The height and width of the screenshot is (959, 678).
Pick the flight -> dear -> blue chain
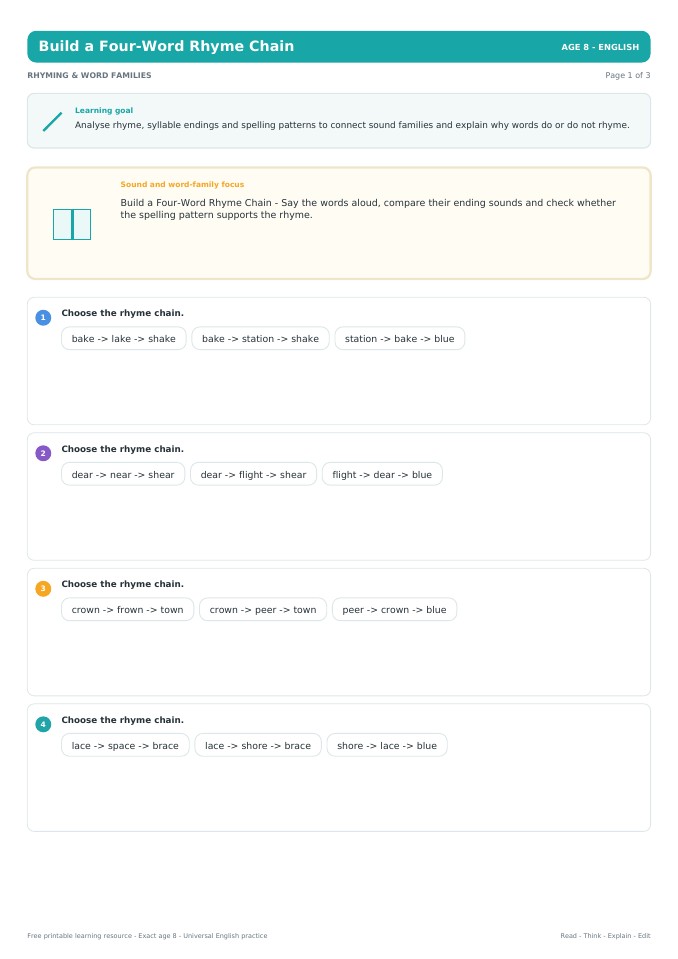tap(382, 474)
